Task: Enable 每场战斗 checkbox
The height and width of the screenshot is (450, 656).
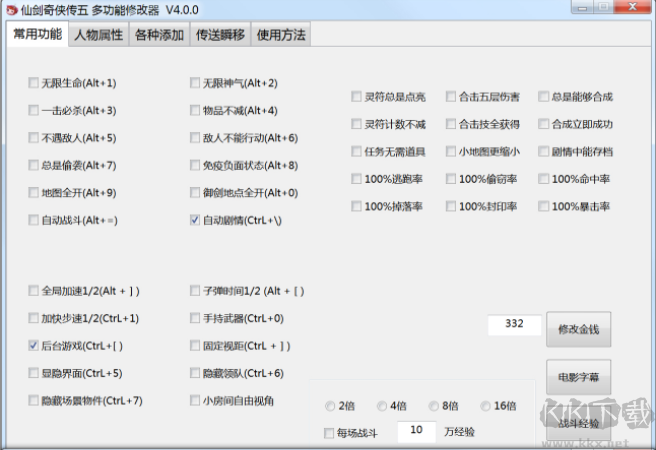Action: pyautogui.click(x=329, y=433)
